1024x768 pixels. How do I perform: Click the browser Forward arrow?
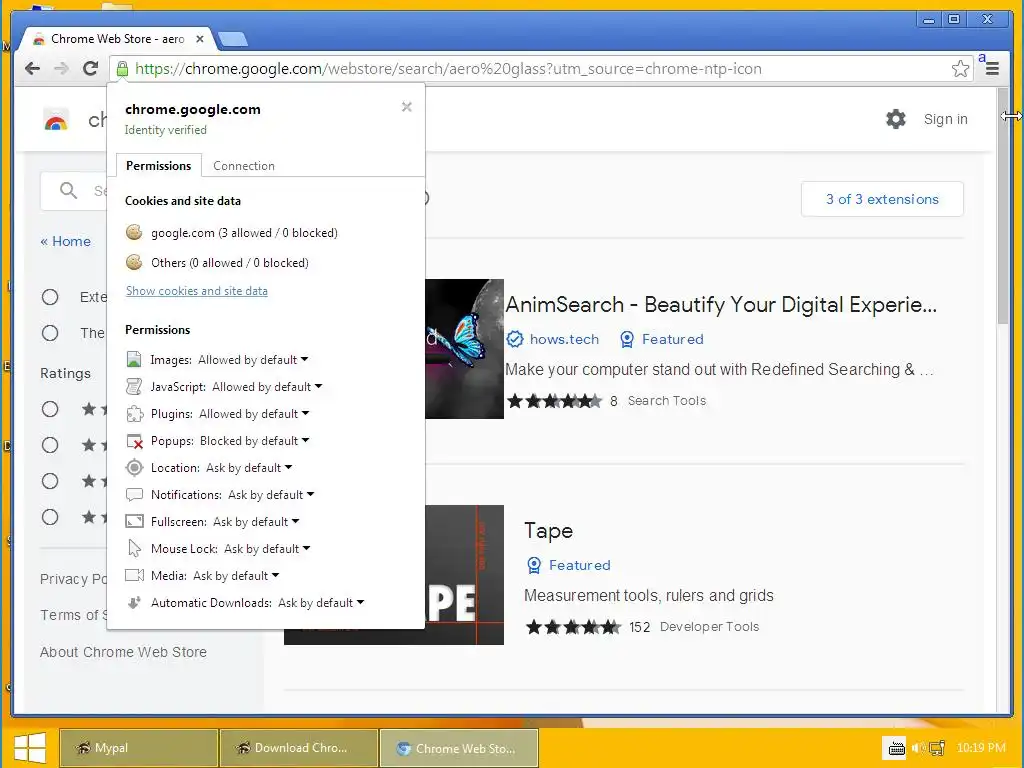[61, 69]
